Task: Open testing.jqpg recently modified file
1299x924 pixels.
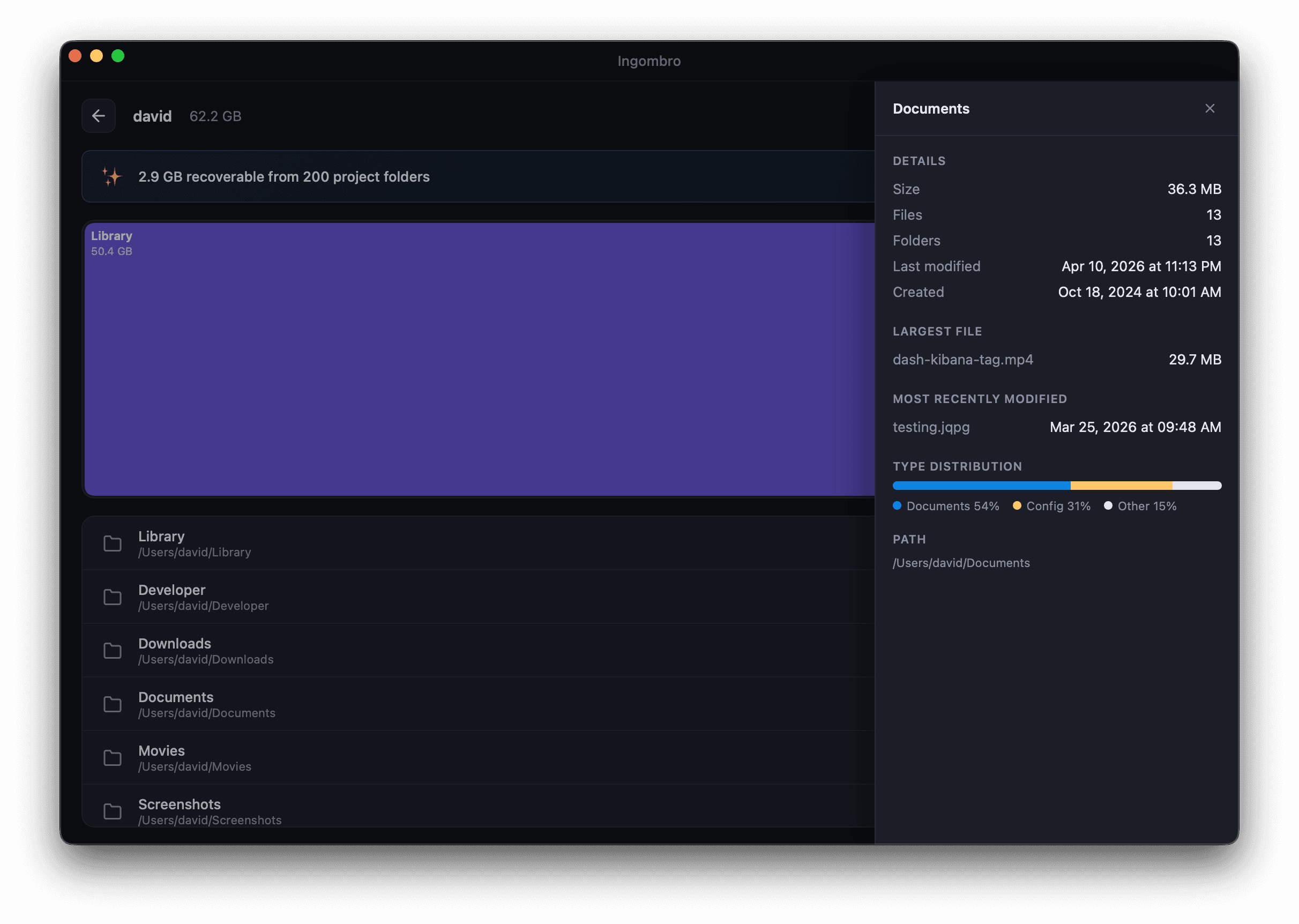Action: 931,427
